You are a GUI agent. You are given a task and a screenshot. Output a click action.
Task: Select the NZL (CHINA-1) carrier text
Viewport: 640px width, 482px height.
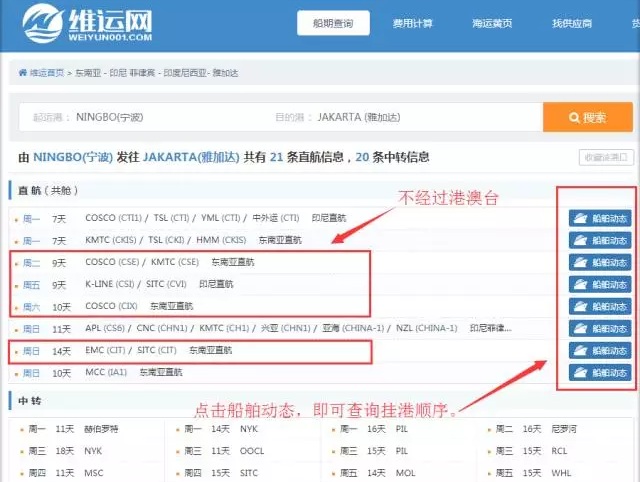coord(427,328)
